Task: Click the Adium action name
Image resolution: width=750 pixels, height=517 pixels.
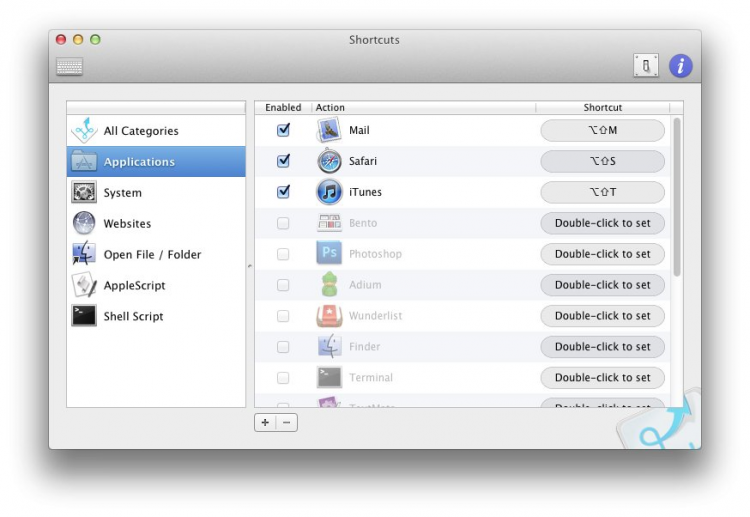Action: pyautogui.click(x=365, y=285)
